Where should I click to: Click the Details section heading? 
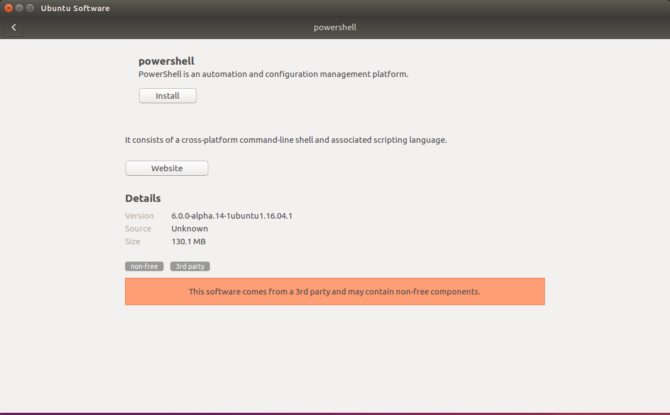143,198
